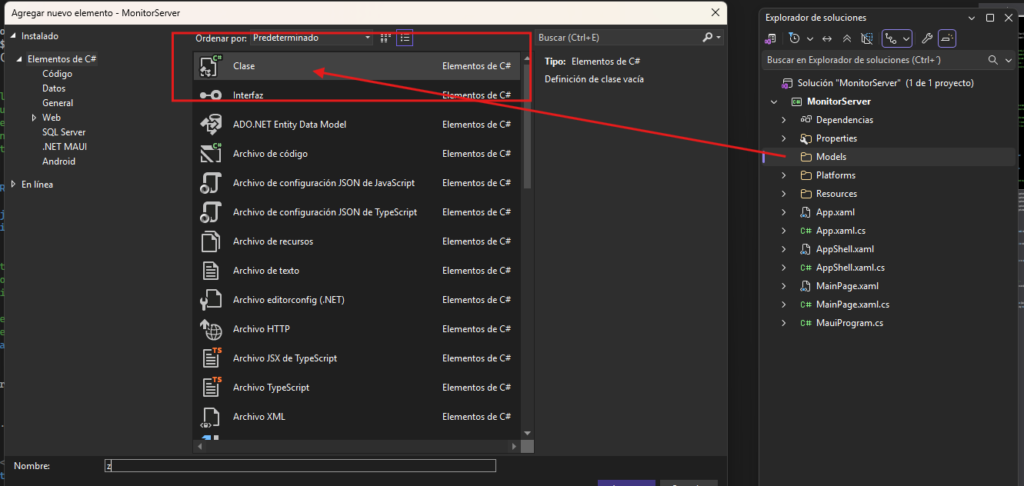Click the Nombre text input field
This screenshot has height=486, width=1024.
coord(300,466)
